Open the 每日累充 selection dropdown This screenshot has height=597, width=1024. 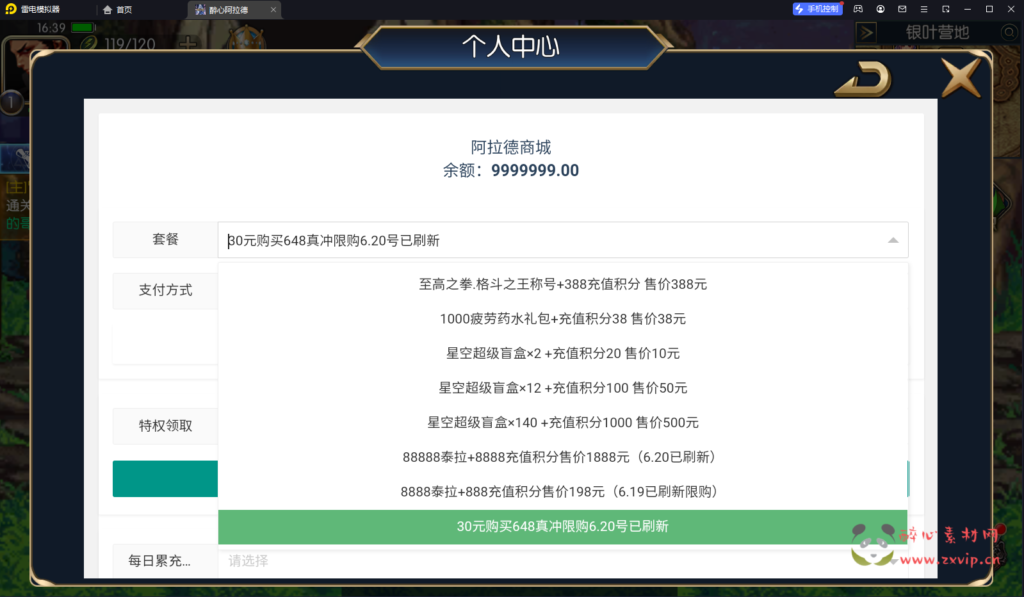click(x=562, y=561)
